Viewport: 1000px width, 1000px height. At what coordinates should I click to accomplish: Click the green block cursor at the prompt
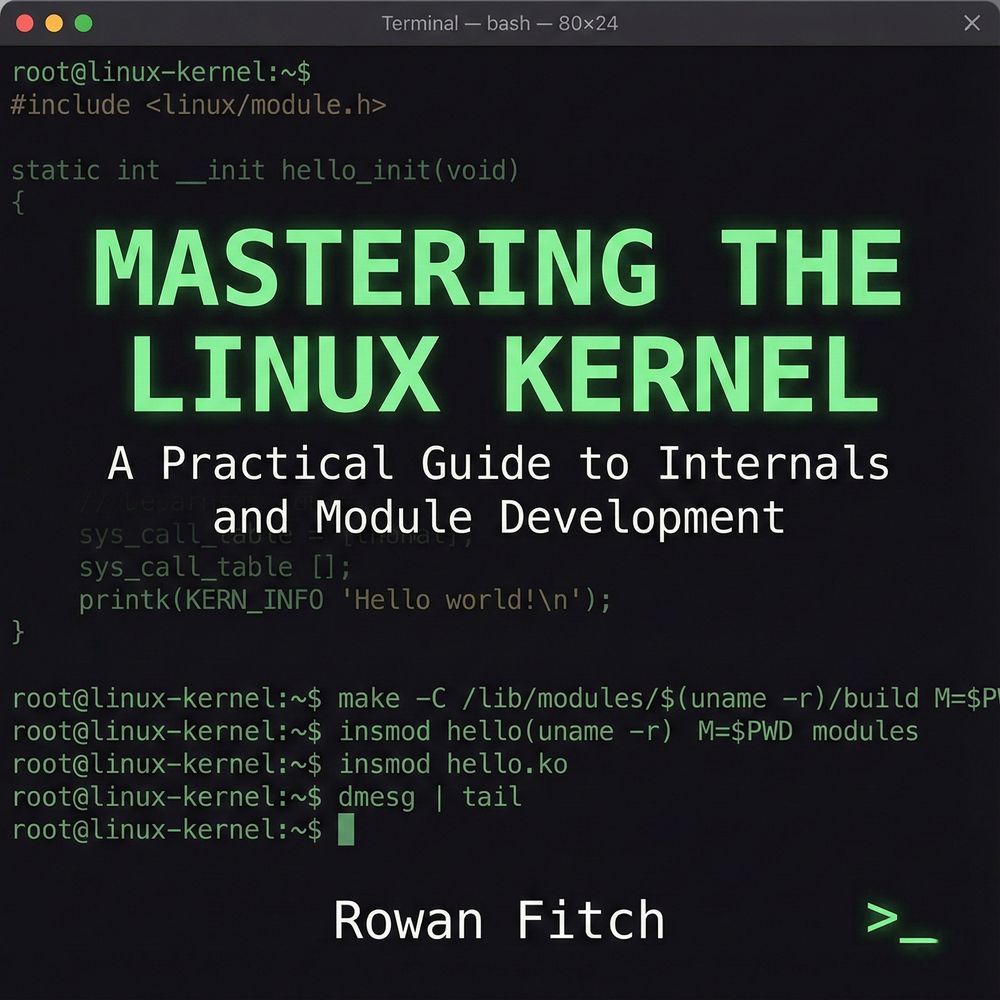[346, 829]
